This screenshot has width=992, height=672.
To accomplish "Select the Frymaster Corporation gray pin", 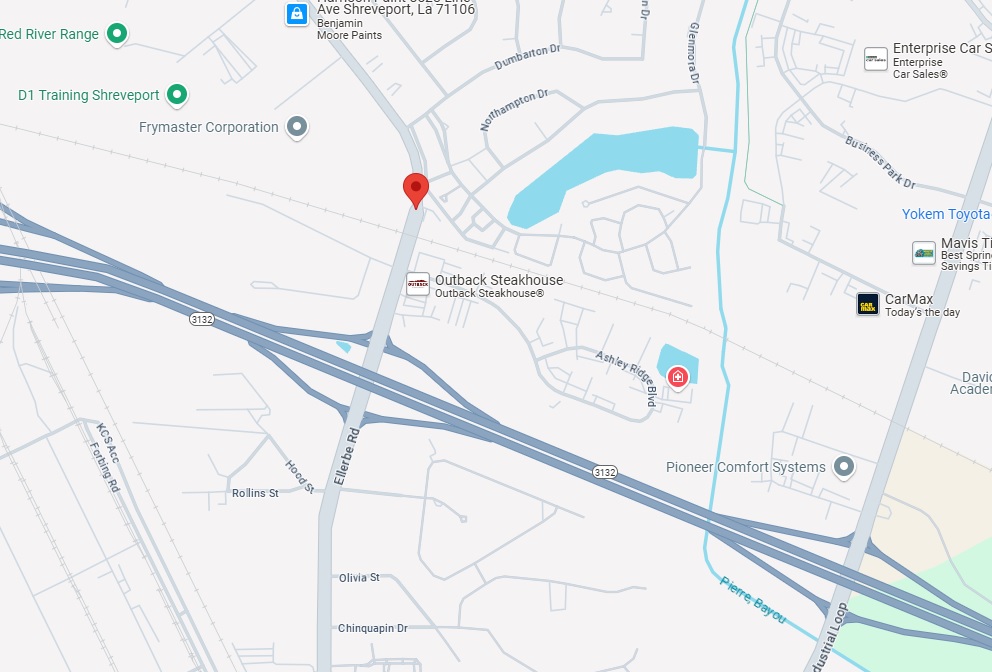I will 297,127.
